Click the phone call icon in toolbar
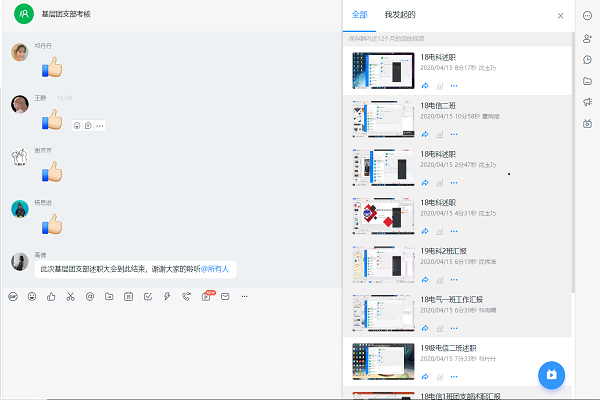Viewport: 600px width, 400px height. (x=186, y=296)
